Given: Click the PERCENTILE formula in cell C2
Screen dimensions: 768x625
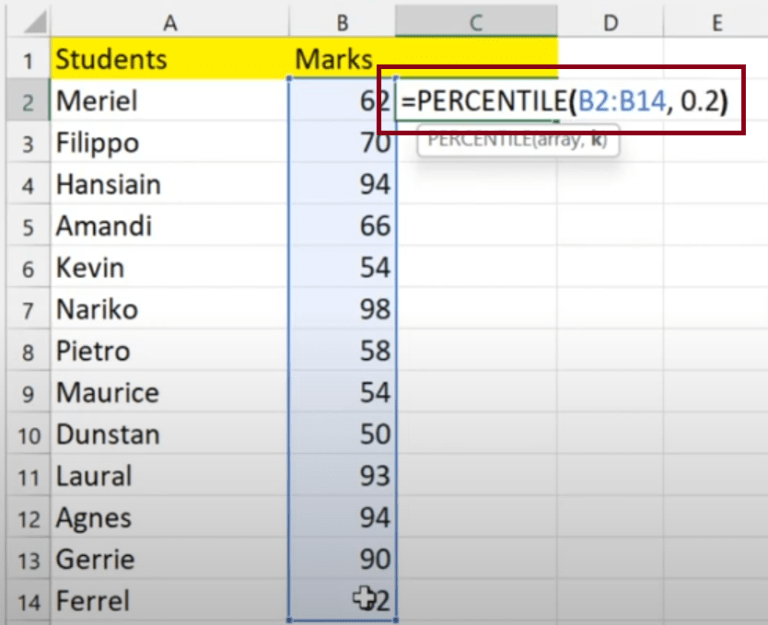Looking at the screenshot, I should 565,101.
